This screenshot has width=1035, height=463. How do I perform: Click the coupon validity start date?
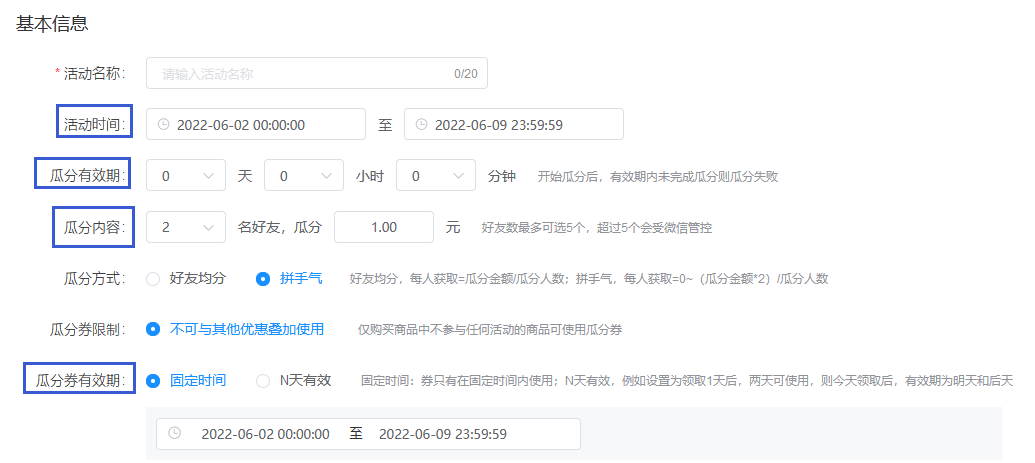pyautogui.click(x=265, y=434)
